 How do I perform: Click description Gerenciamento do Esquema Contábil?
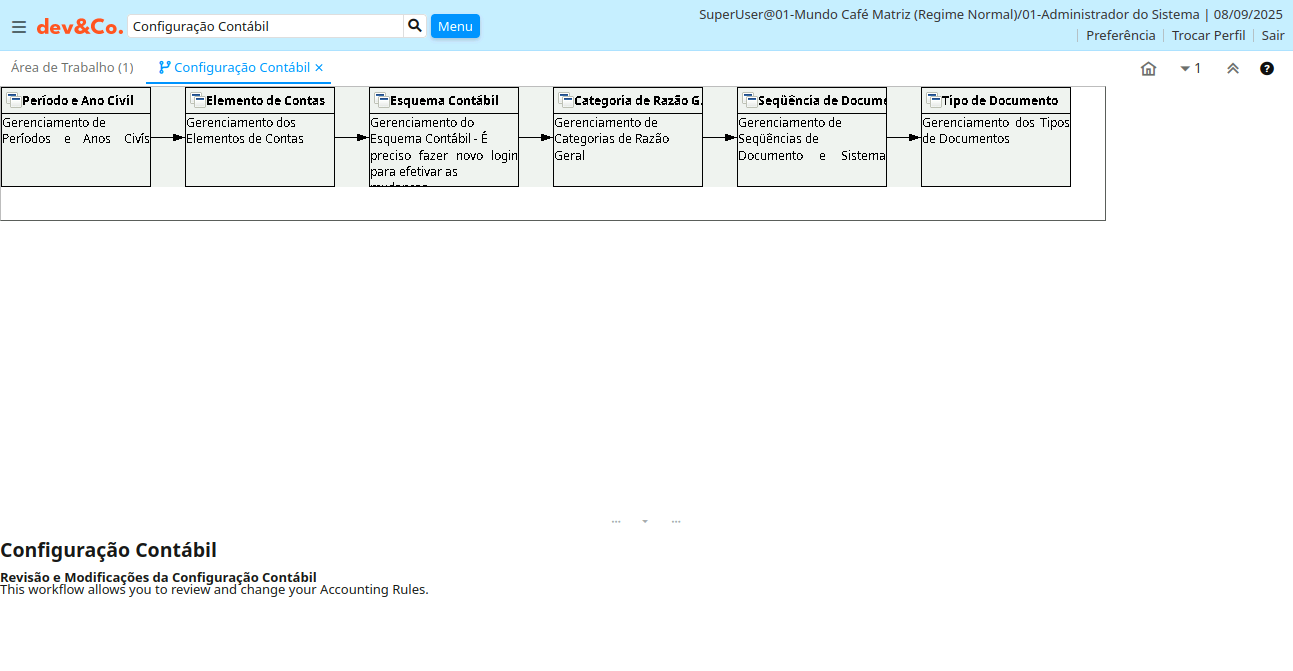coord(444,152)
